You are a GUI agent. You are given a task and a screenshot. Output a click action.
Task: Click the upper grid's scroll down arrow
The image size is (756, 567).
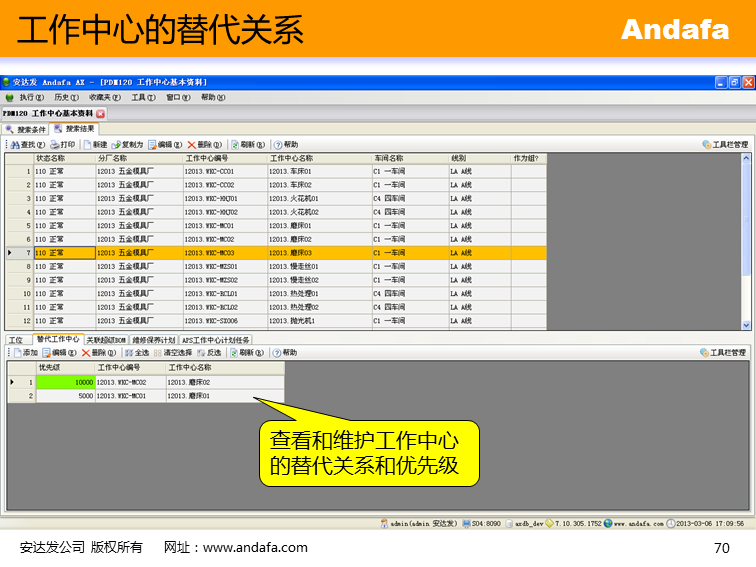[x=746, y=325]
